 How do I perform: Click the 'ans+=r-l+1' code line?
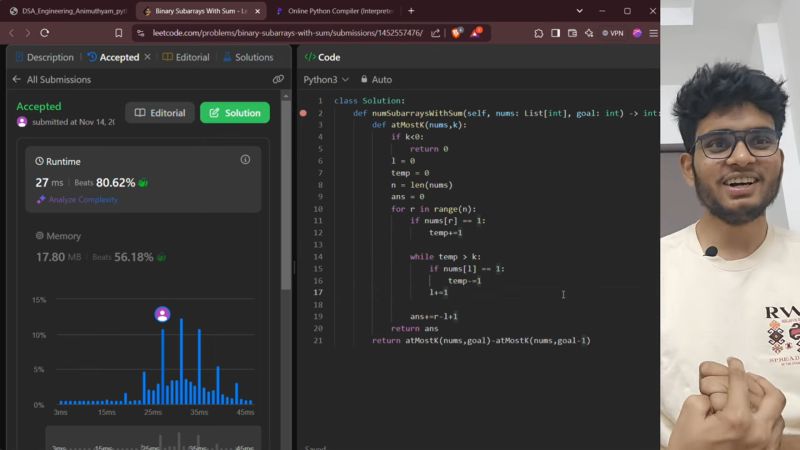(x=434, y=316)
